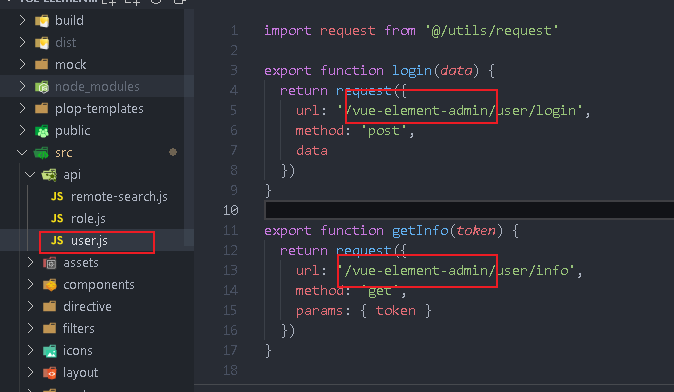The image size is (674, 392).
Task: Click the mock folder icon
Action: pyautogui.click(x=42, y=64)
